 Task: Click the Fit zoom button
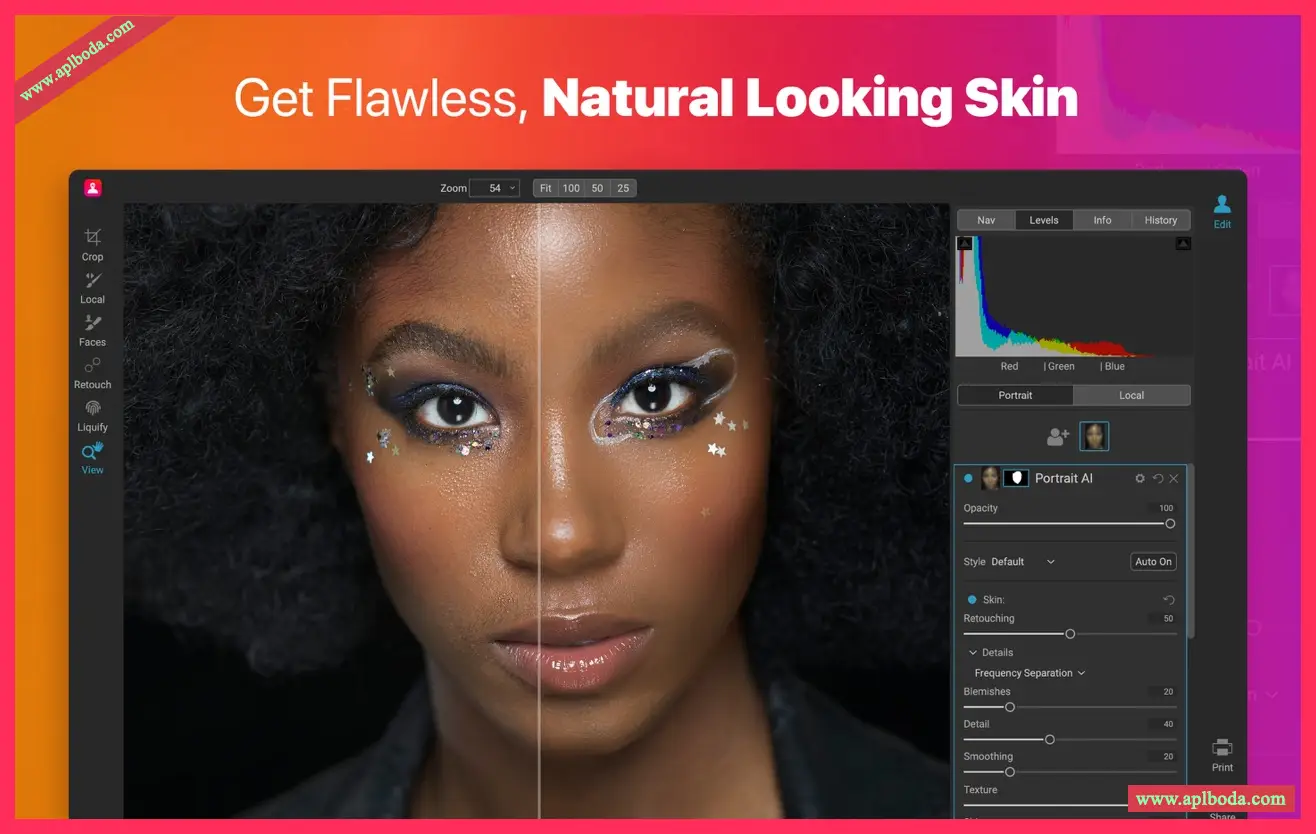pos(545,188)
